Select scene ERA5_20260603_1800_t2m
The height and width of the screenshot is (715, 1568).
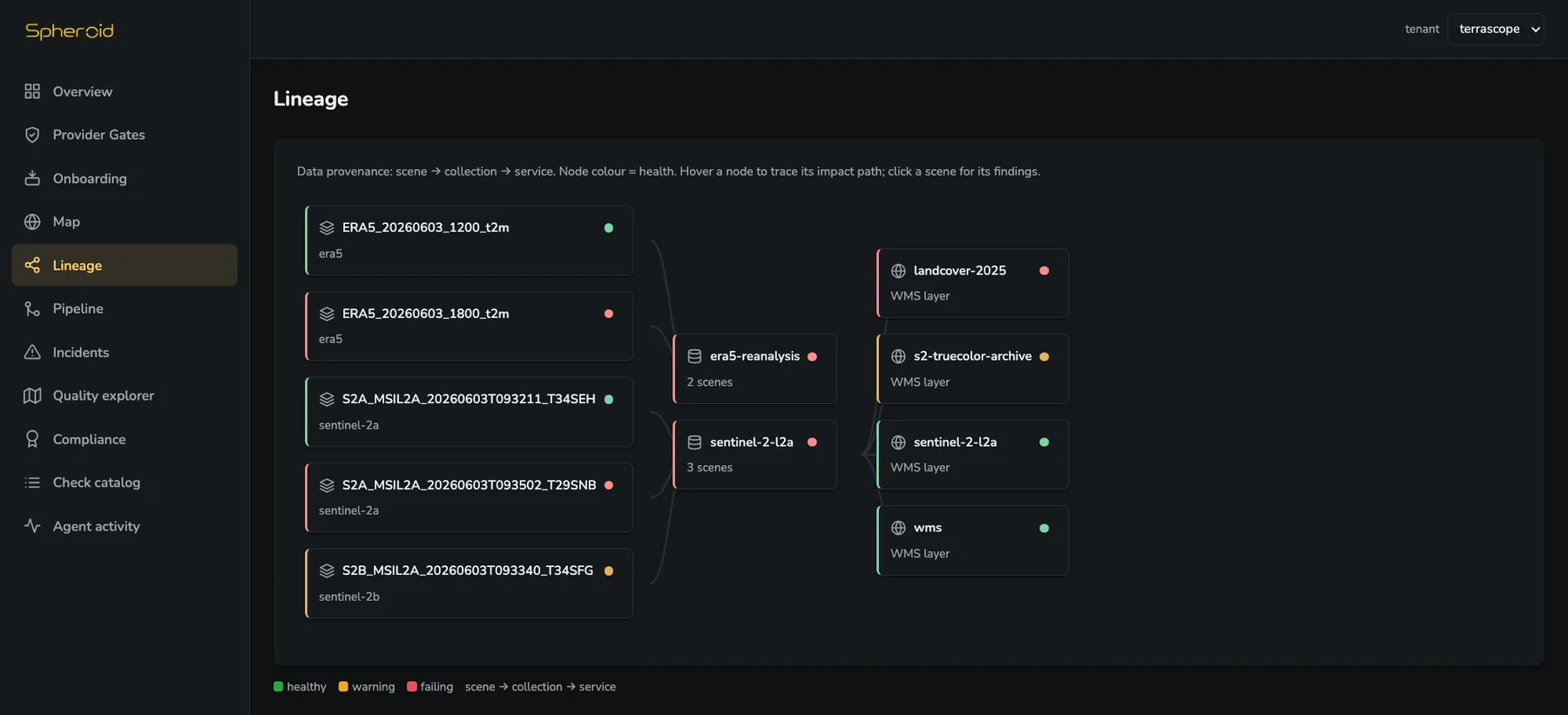pos(469,326)
